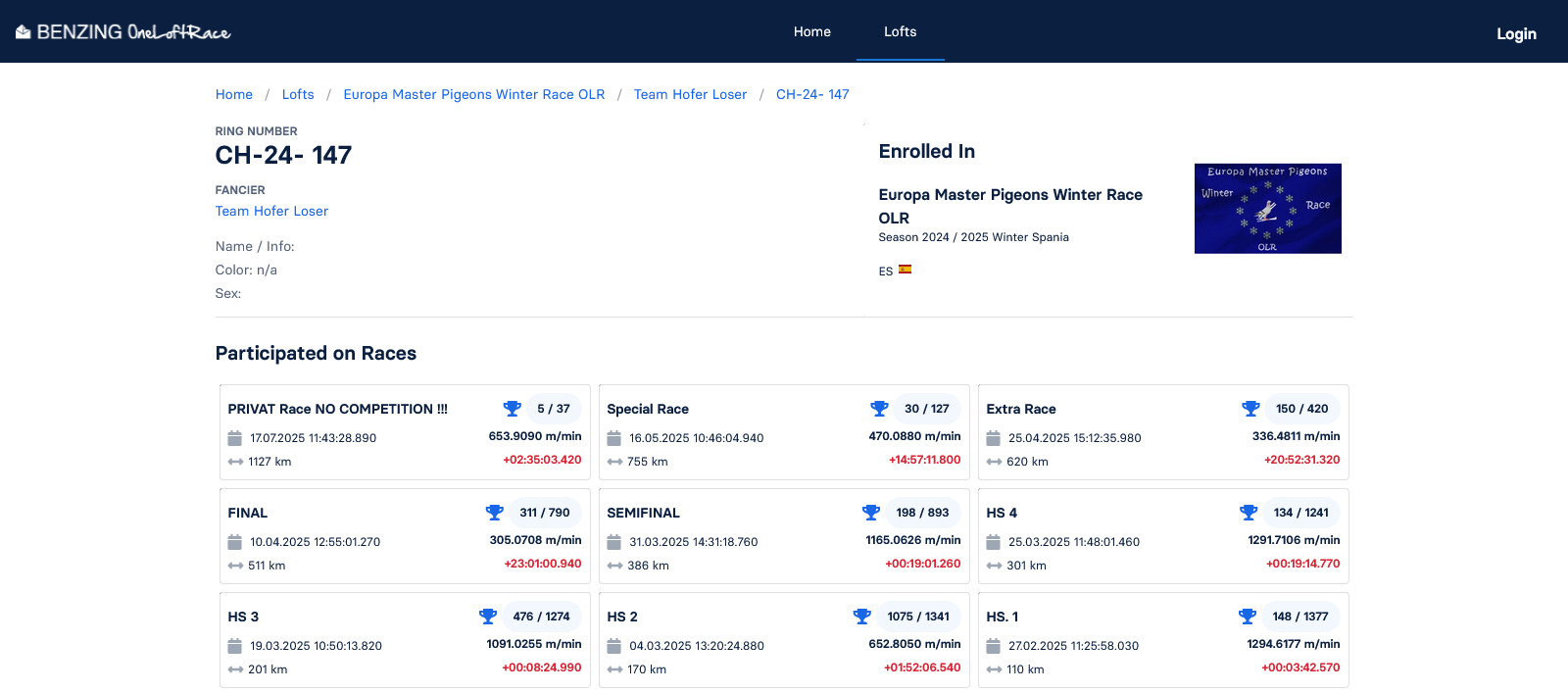Screen dimensions: 1568x692
Task: Click the trophy icon on the Extra Race card
Action: (1250, 409)
